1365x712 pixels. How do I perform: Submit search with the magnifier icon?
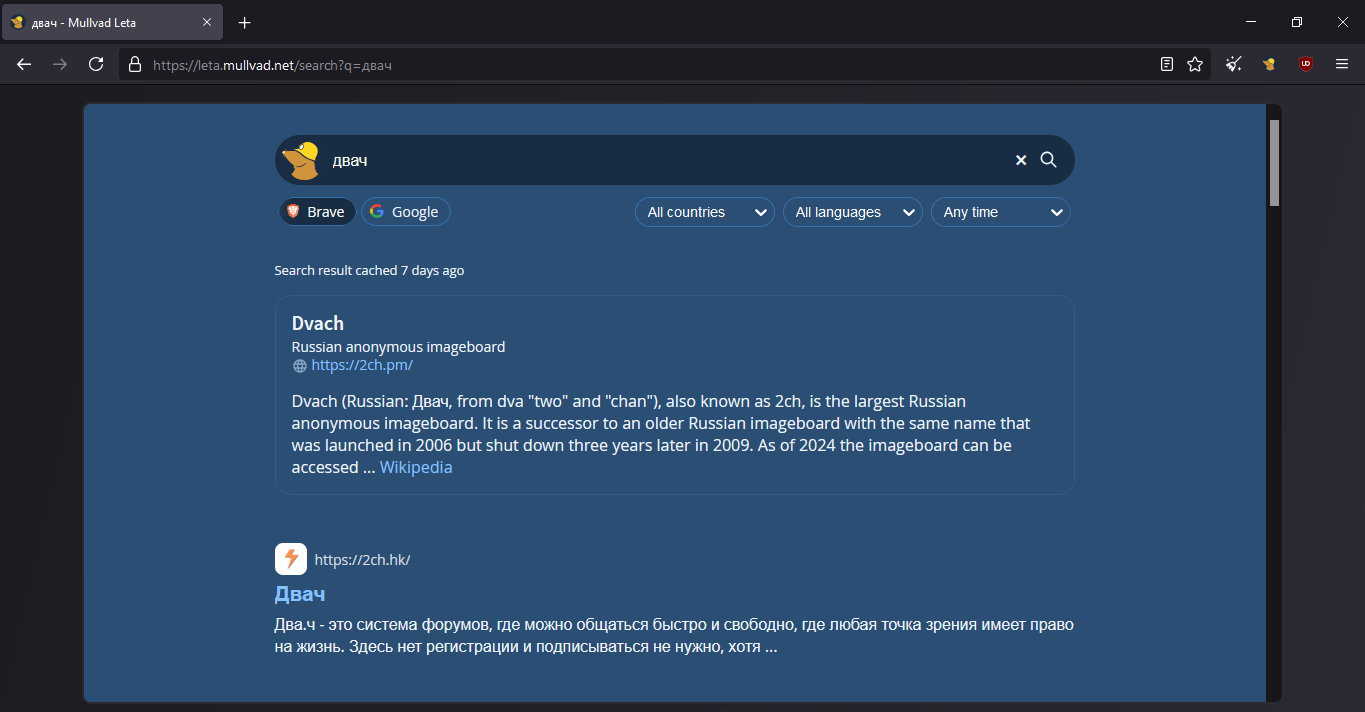[1048, 160]
